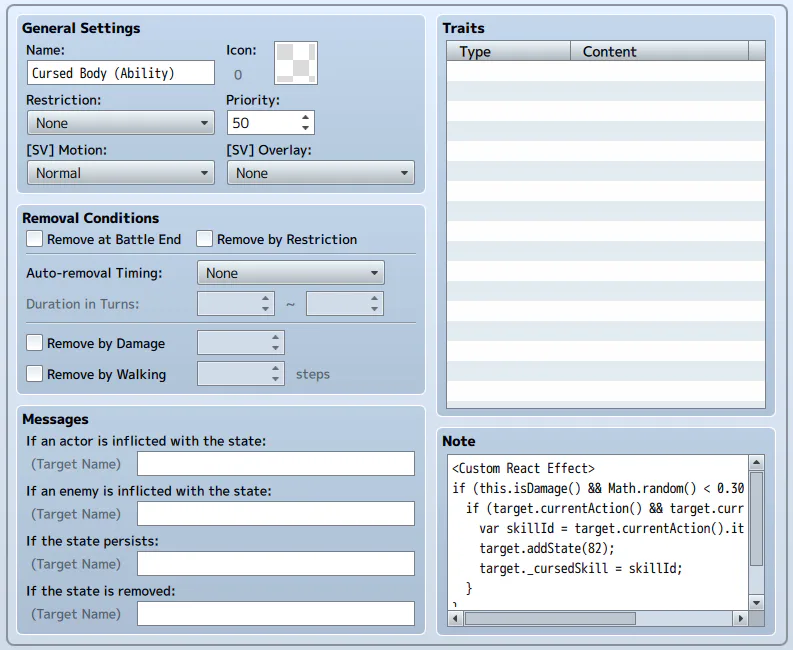Open the [SV] Overlay dropdown
The width and height of the screenshot is (793, 650).
point(320,173)
